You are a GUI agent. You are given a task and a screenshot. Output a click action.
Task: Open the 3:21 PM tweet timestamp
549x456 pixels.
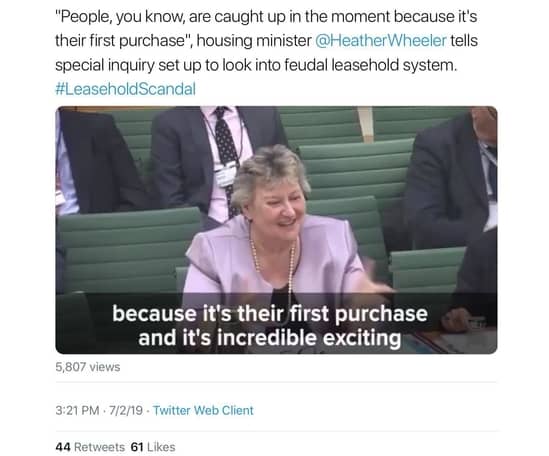pyautogui.click(x=77, y=410)
